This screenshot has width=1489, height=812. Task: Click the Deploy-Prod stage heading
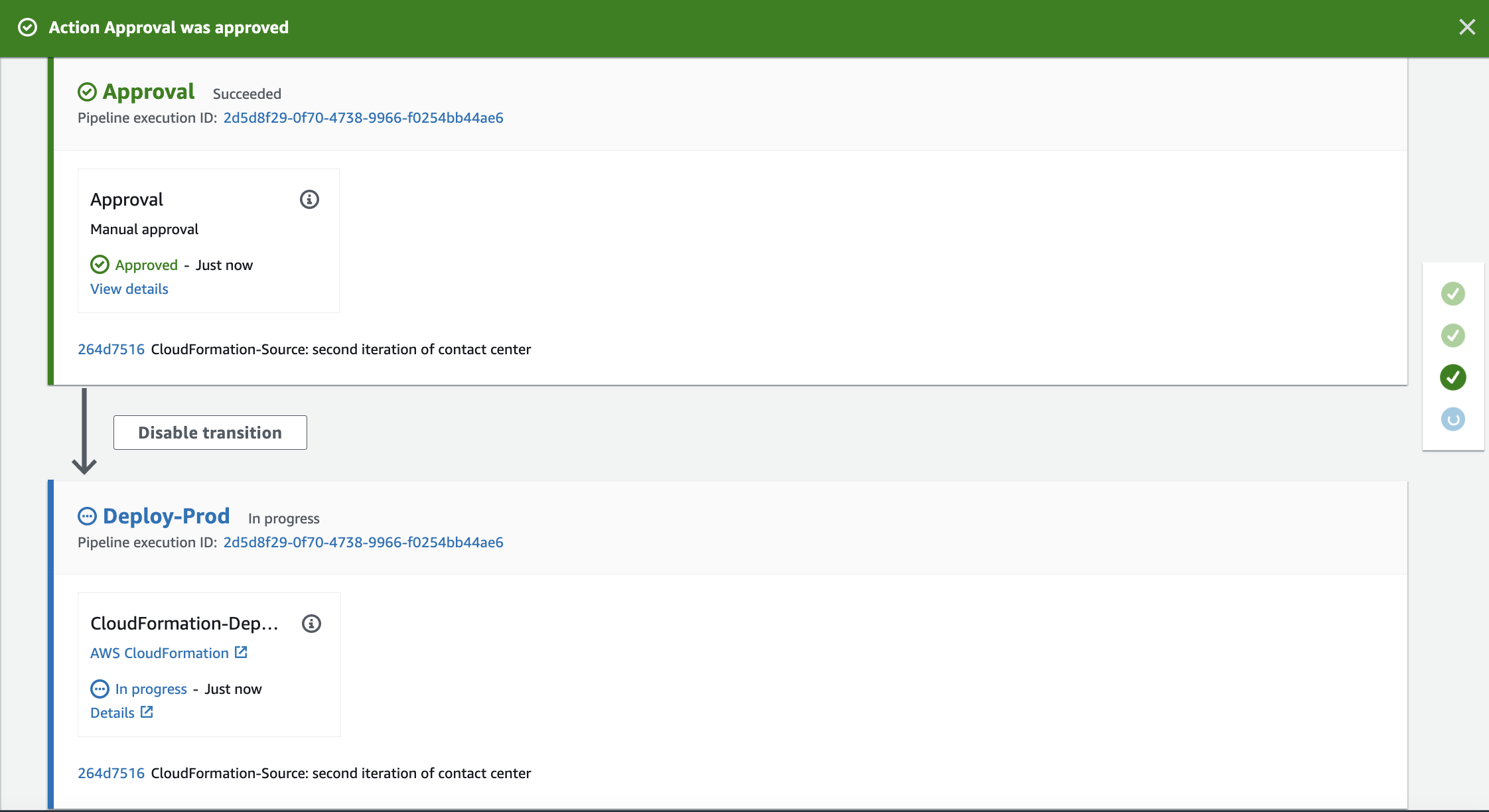tap(166, 516)
